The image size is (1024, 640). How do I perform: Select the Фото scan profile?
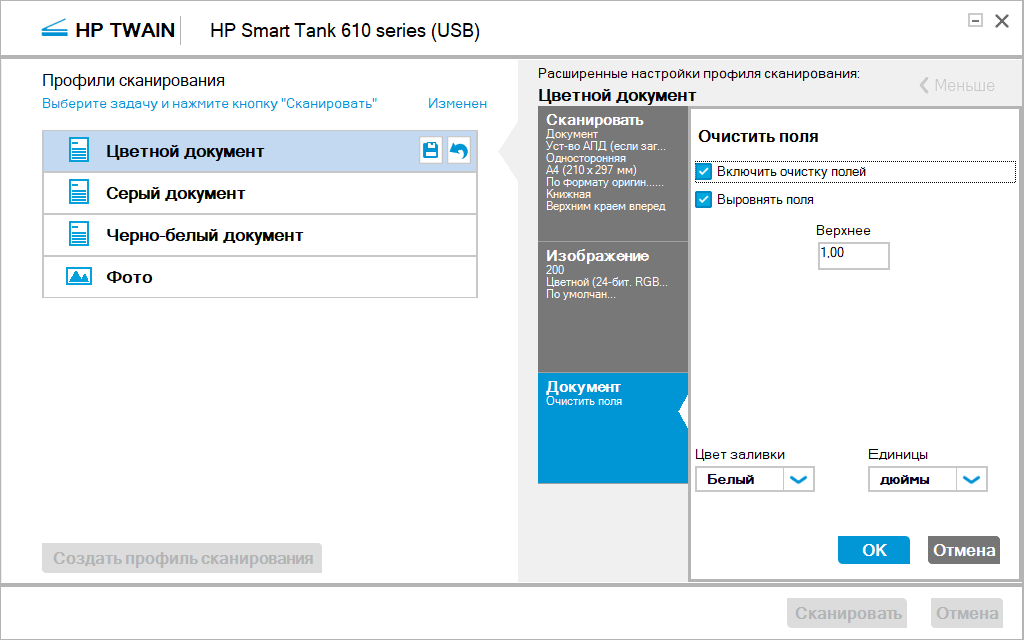pos(260,277)
